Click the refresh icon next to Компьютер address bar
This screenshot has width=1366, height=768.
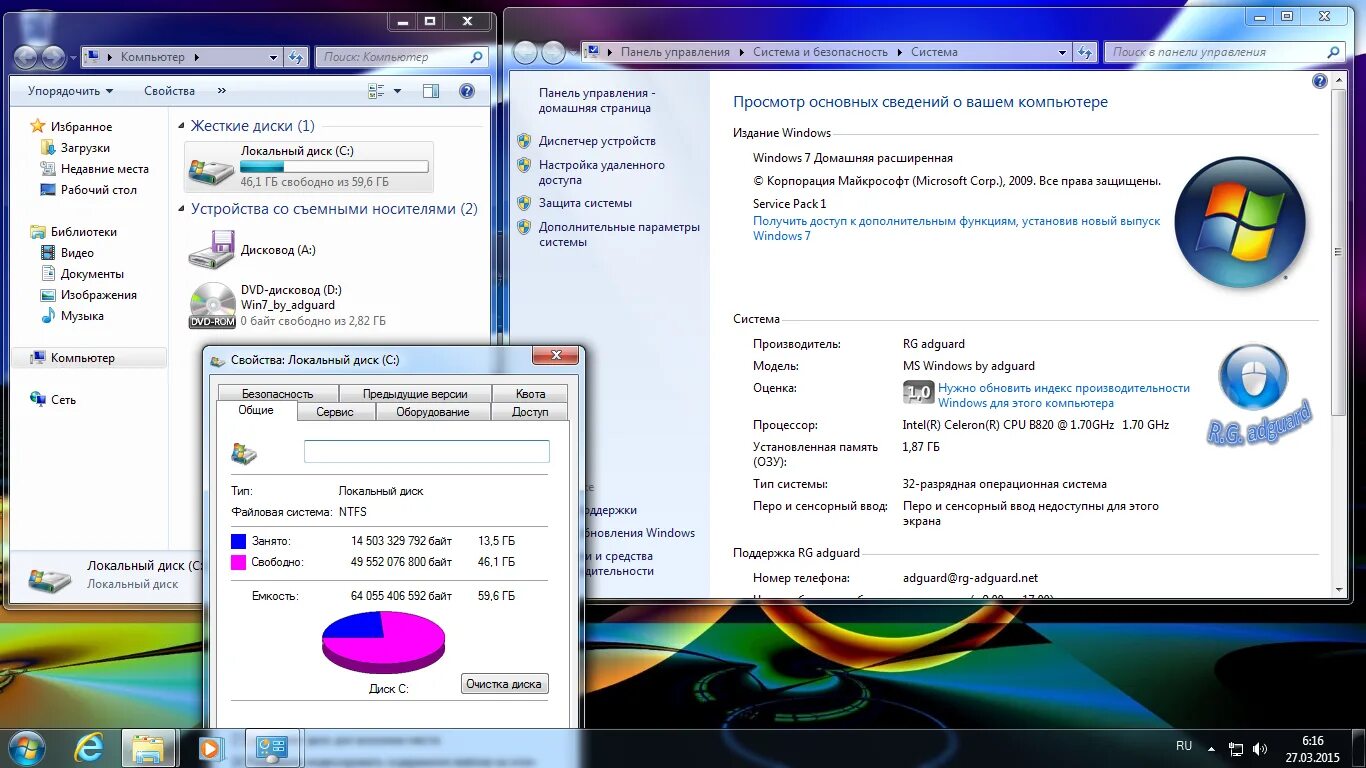click(296, 57)
